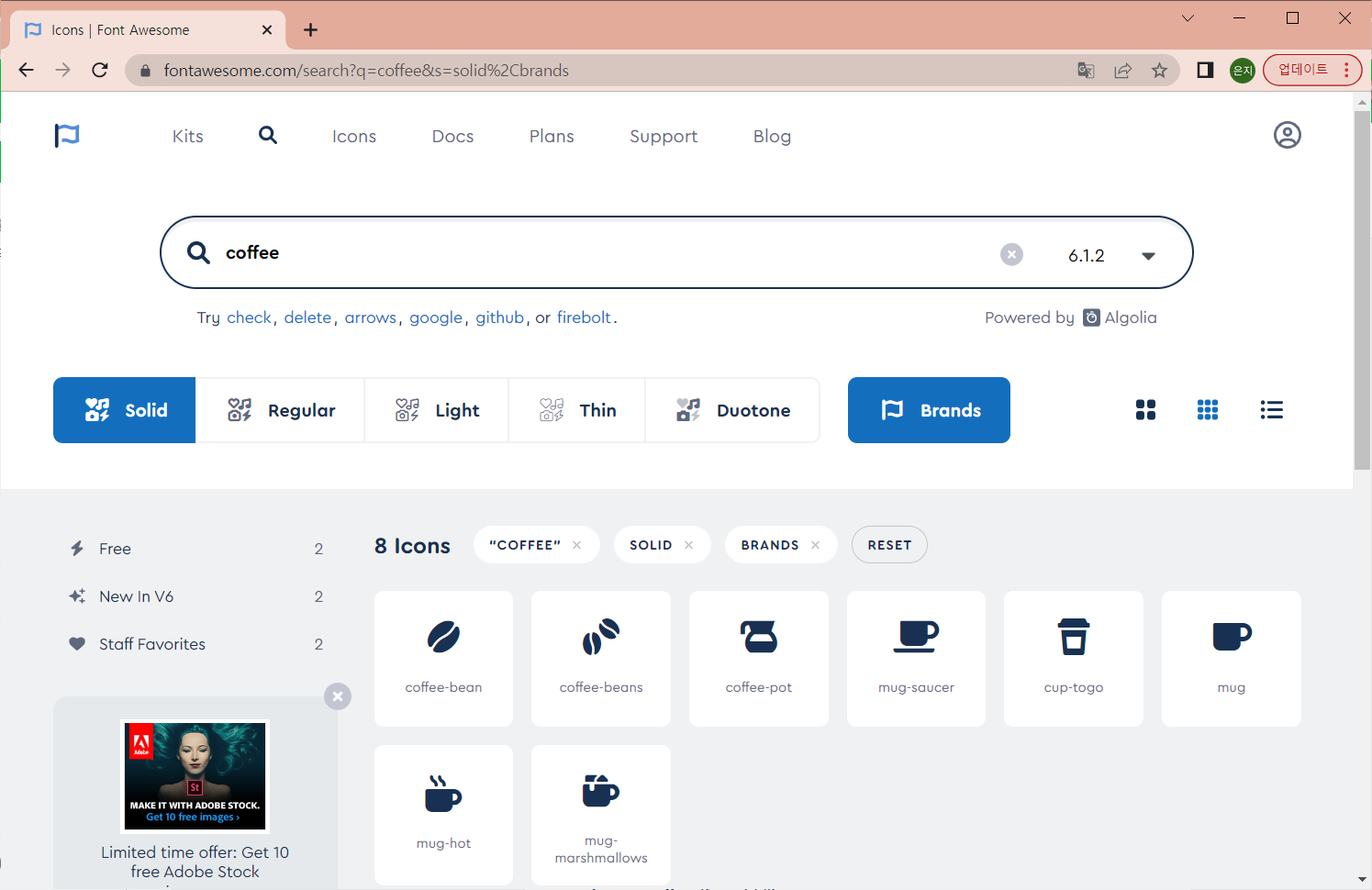1372x890 pixels.
Task: Open the 6.1.2 version dropdown
Action: [1111, 256]
